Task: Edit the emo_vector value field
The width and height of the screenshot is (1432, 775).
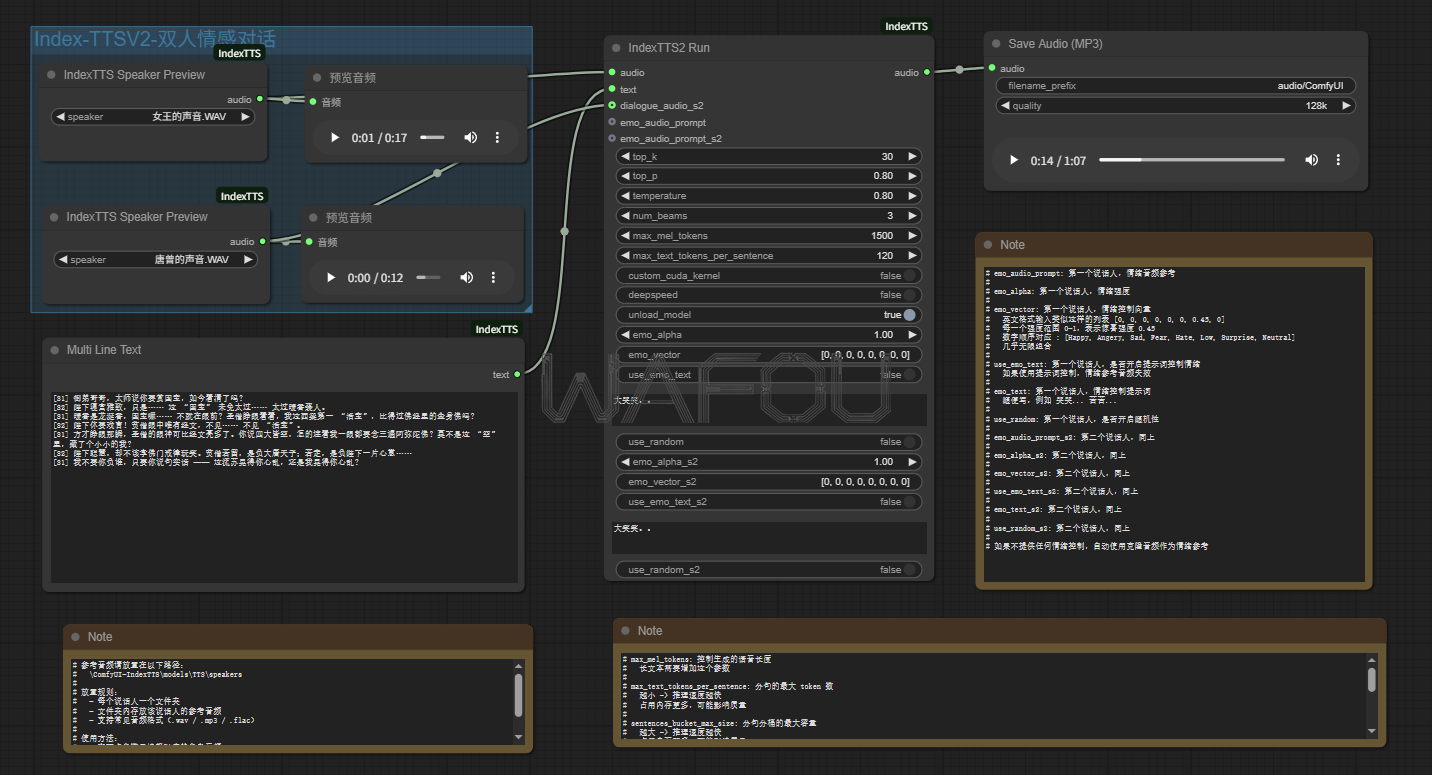Action: coord(769,355)
